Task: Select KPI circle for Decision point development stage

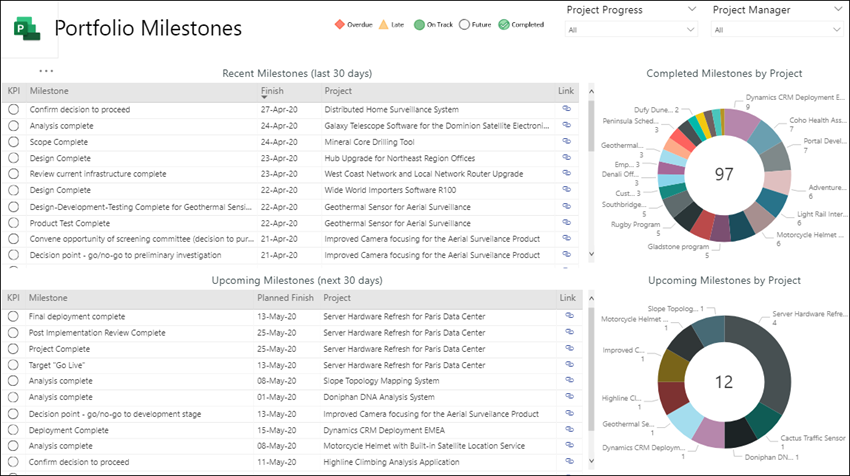Action: pyautogui.click(x=13, y=414)
